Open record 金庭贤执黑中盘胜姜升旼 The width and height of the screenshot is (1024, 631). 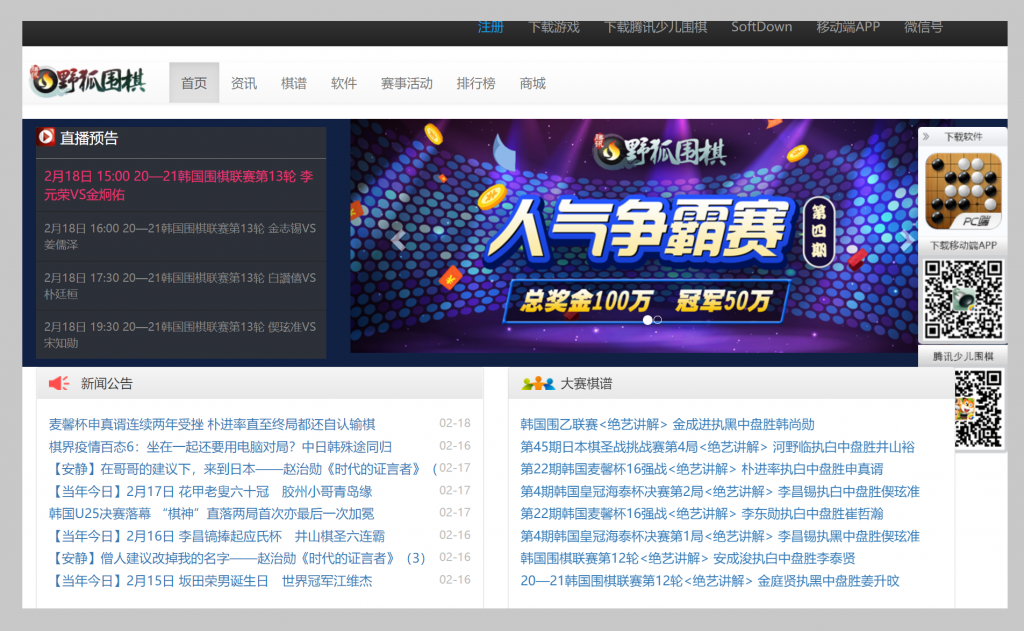click(x=710, y=581)
